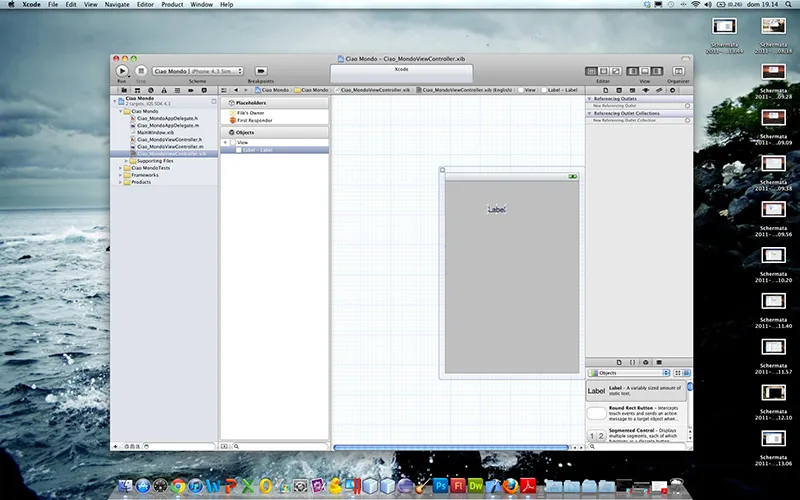Select File's Owner placeholder

pos(250,113)
